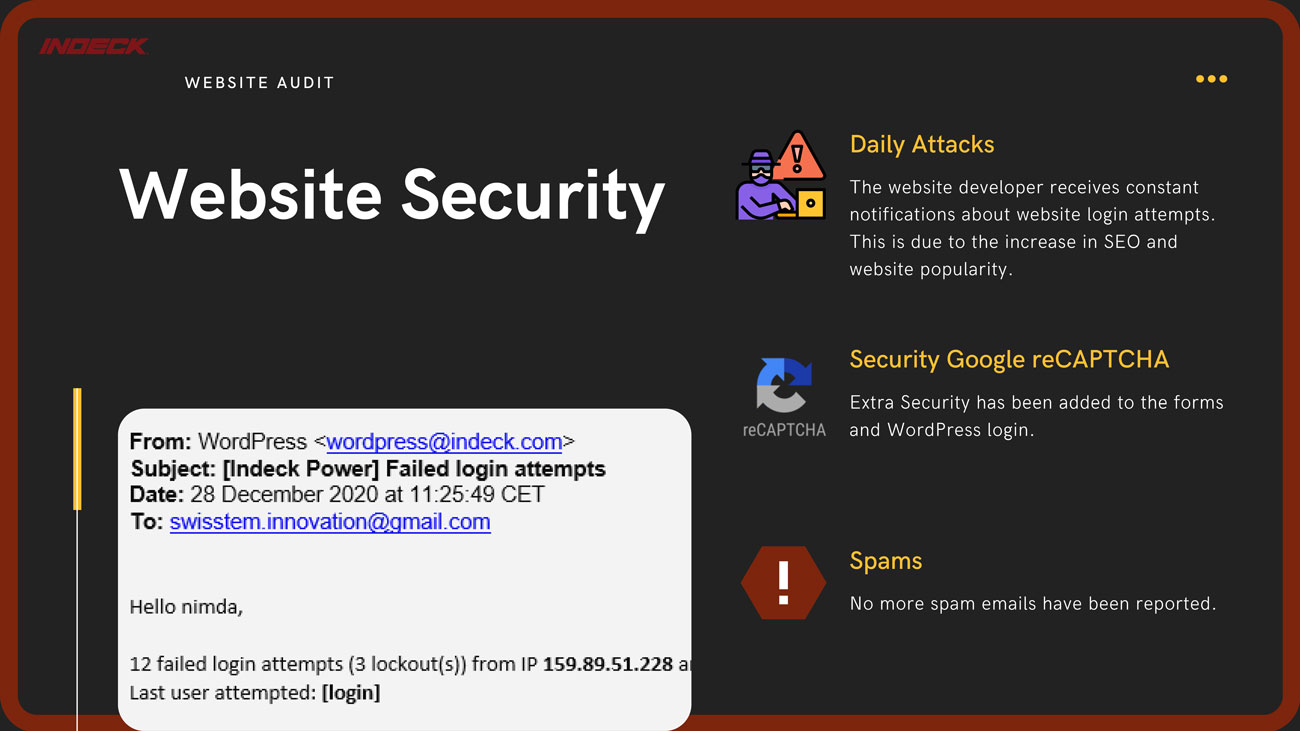Open the three-dot menu
The image size is (1300, 731).
click(x=1211, y=79)
